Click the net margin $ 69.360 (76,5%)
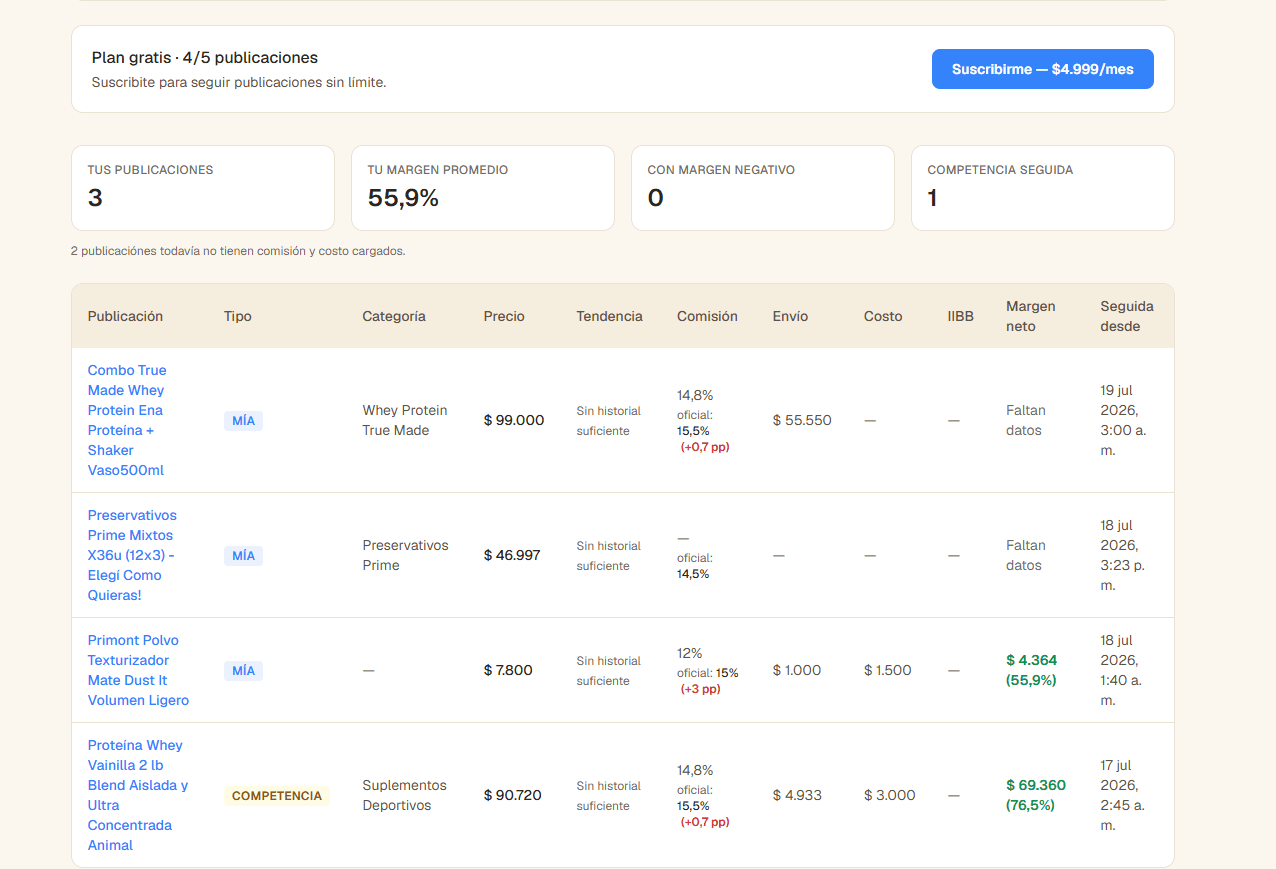 pos(1036,795)
